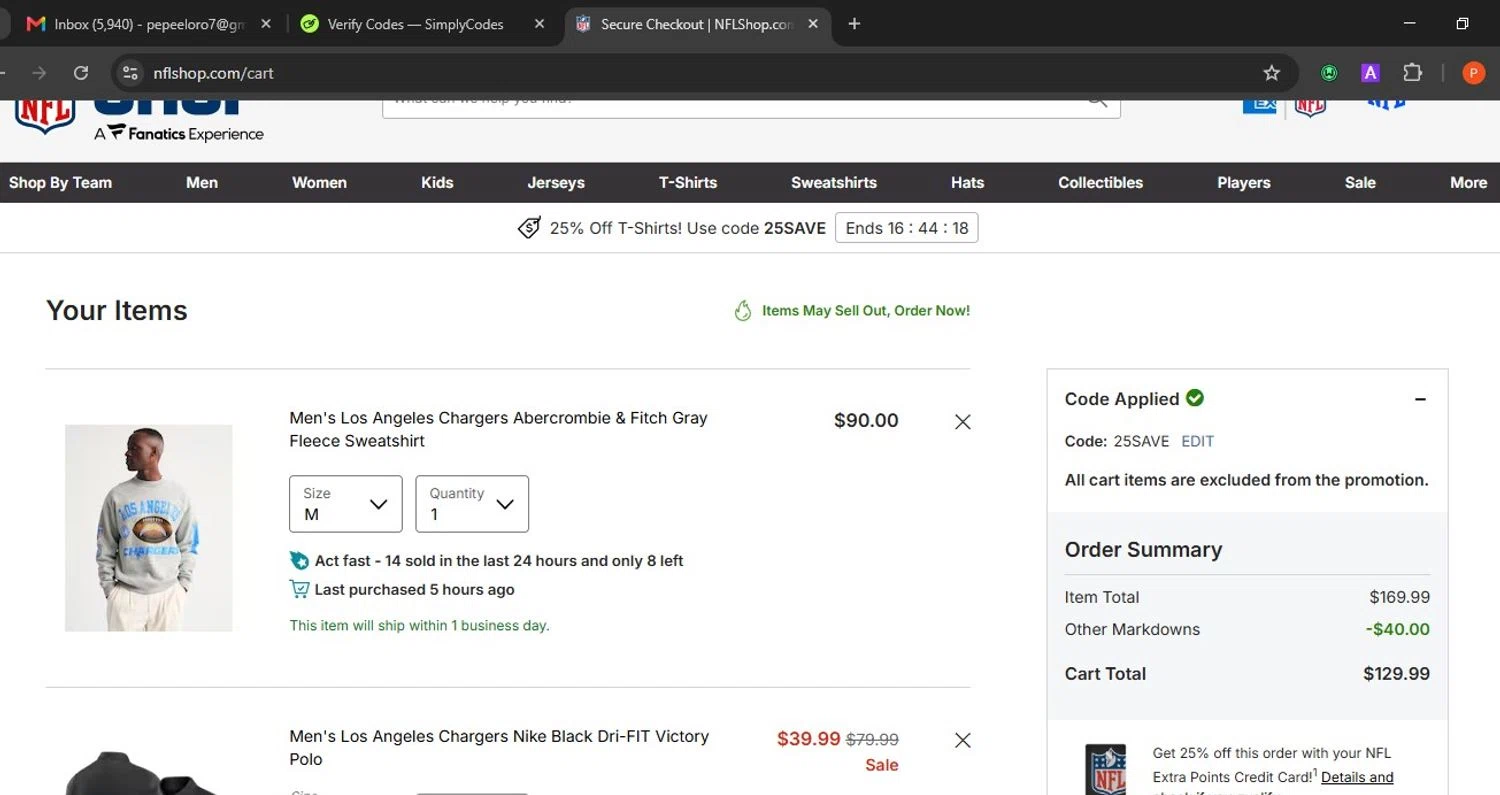Close the Verify Codes — SimplyCodes tab
This screenshot has height=795, width=1500.
539,24
